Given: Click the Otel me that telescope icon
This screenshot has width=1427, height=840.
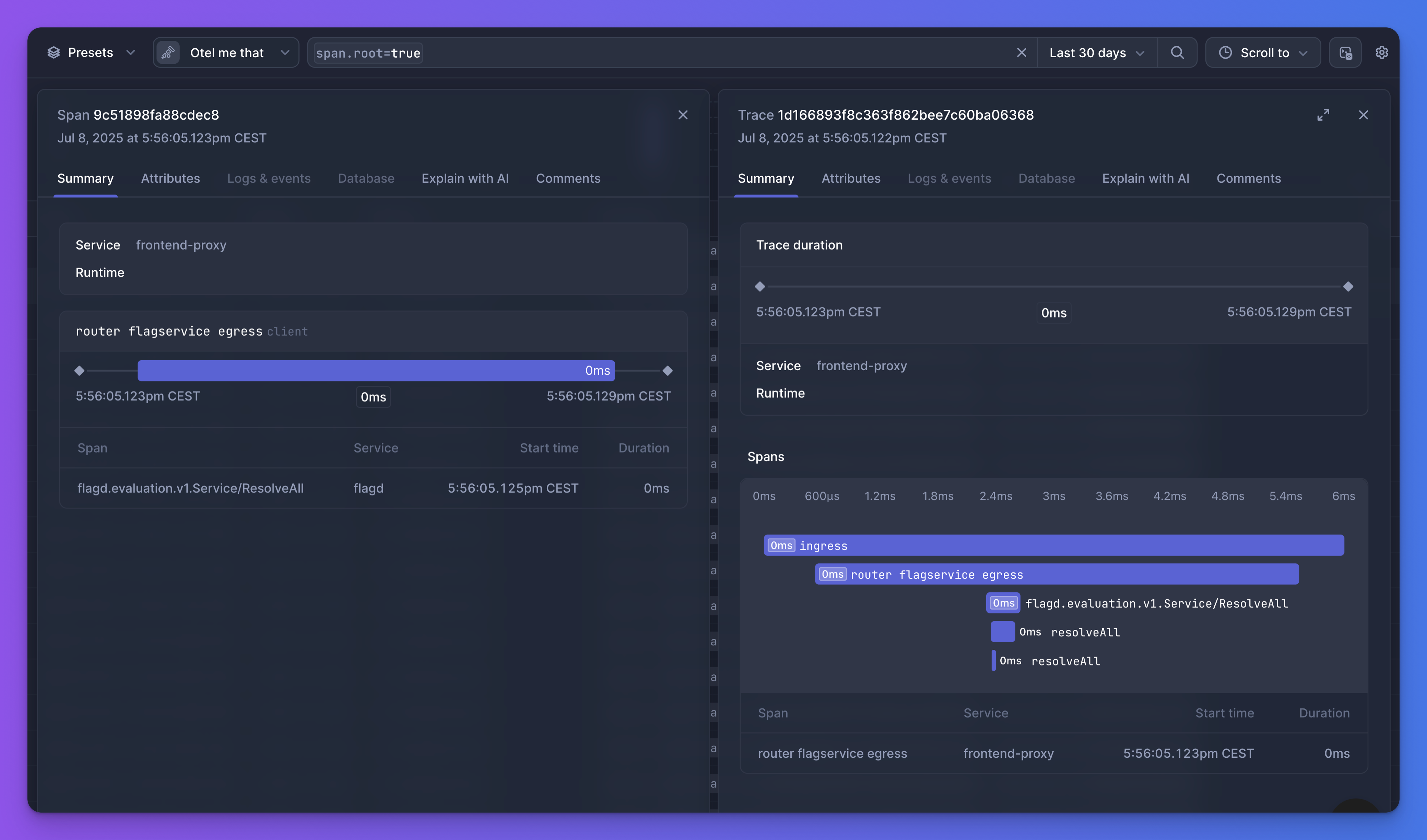Looking at the screenshot, I should tap(168, 53).
